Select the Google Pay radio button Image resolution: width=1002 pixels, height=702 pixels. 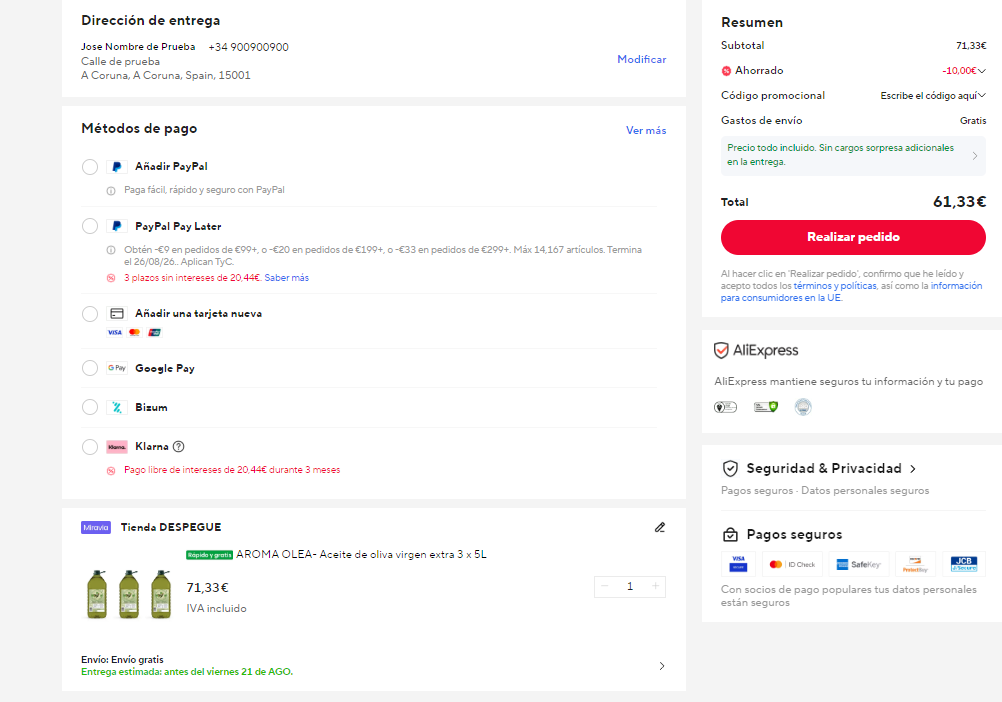click(89, 368)
